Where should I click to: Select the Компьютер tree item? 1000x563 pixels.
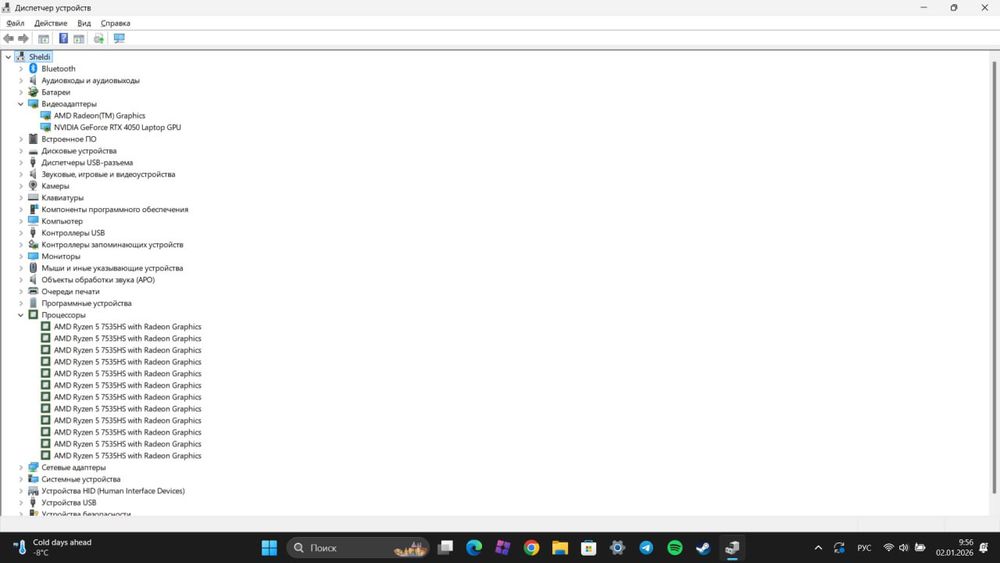click(x=62, y=221)
